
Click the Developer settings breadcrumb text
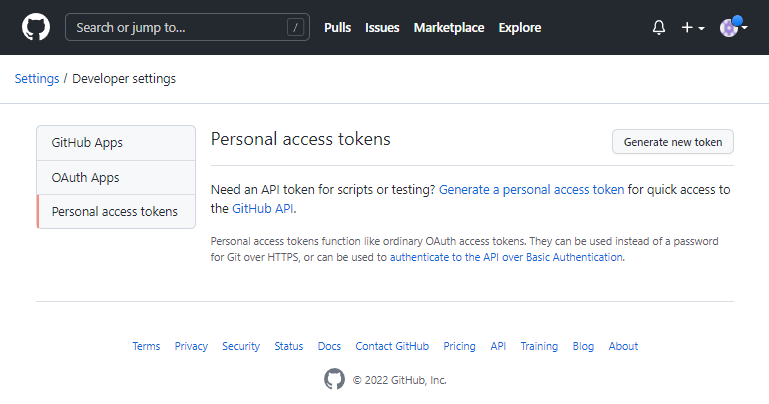[x=124, y=79]
